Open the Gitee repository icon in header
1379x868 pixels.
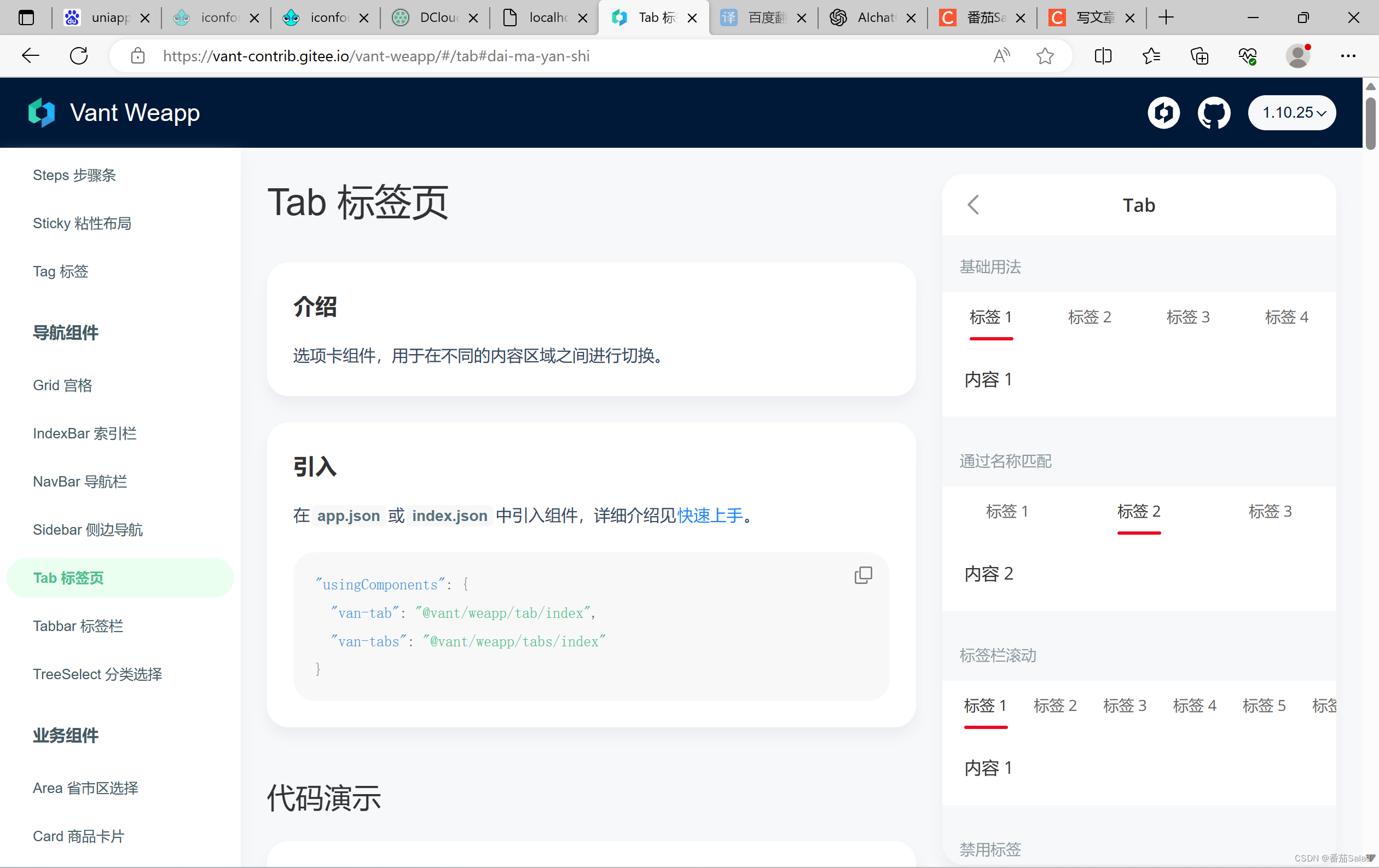tap(1163, 113)
